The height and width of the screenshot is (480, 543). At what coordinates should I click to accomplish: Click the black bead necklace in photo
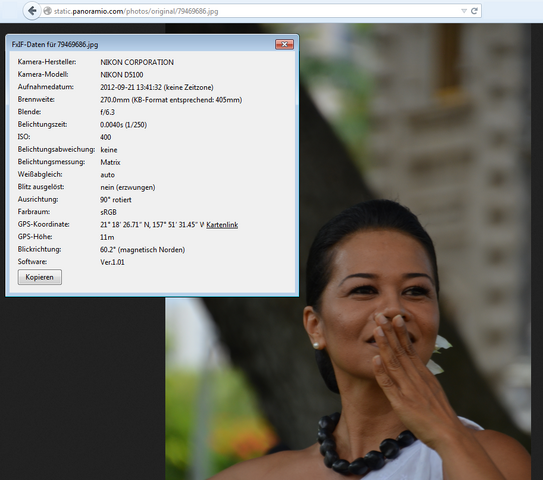coord(364,447)
